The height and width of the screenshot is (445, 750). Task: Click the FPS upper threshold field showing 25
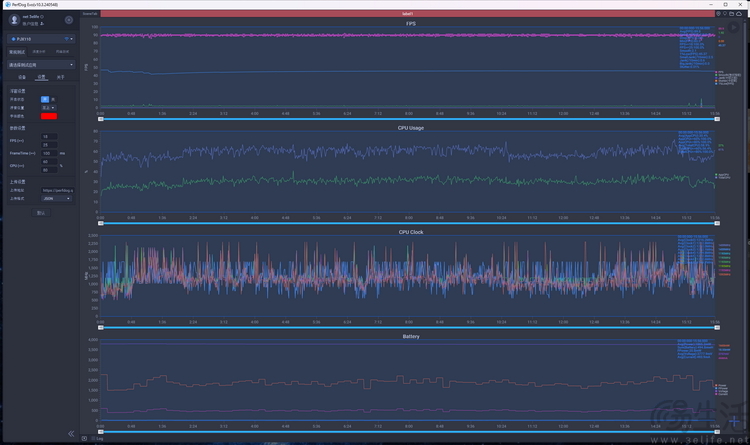click(49, 145)
